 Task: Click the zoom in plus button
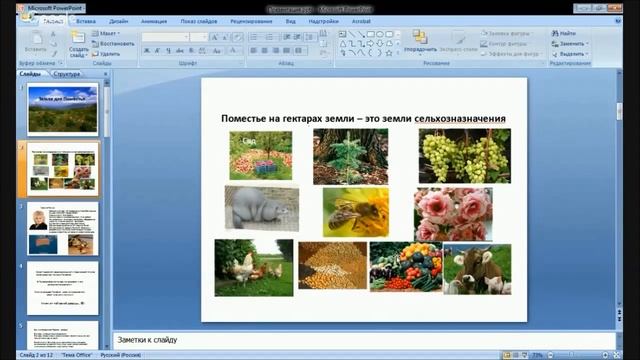click(605, 356)
